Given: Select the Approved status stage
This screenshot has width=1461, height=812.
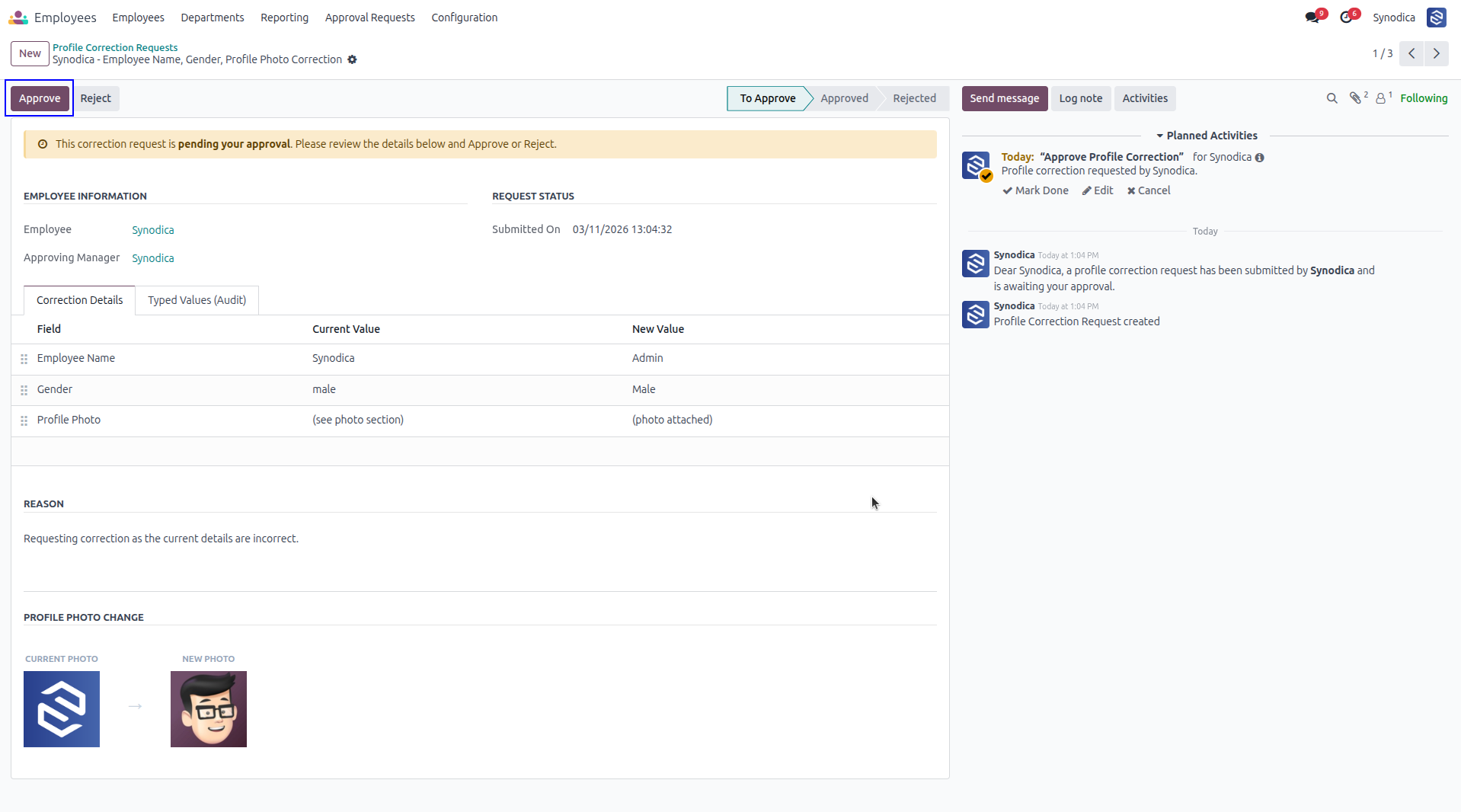Looking at the screenshot, I should click(844, 98).
